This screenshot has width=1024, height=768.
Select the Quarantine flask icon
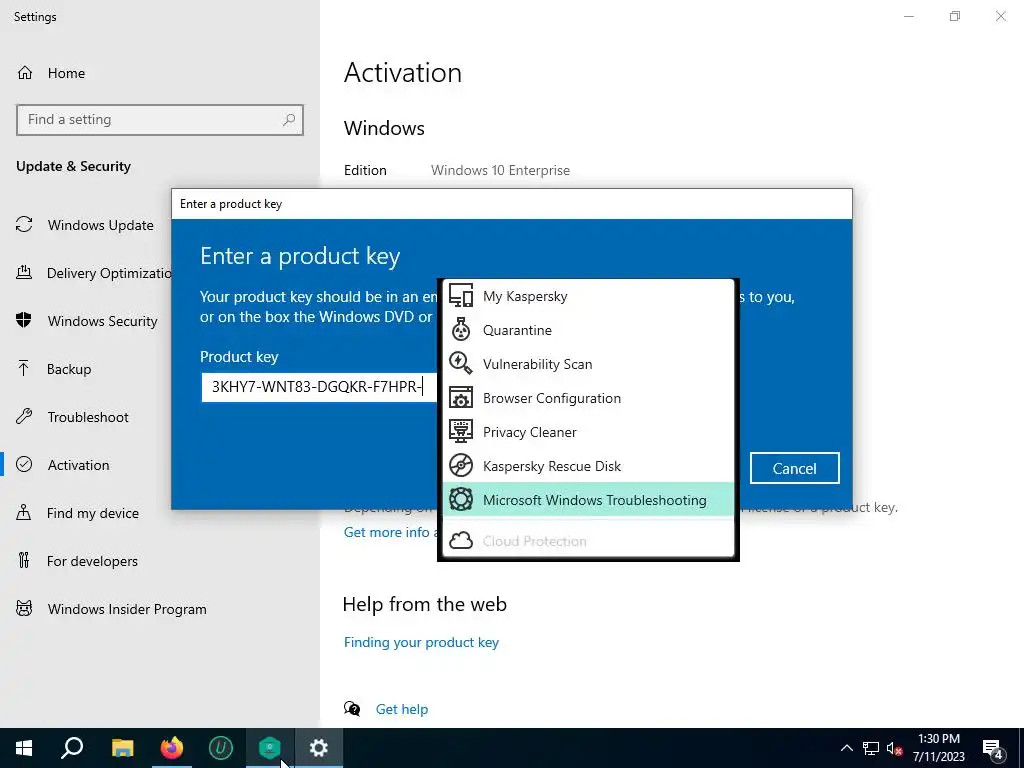click(460, 330)
